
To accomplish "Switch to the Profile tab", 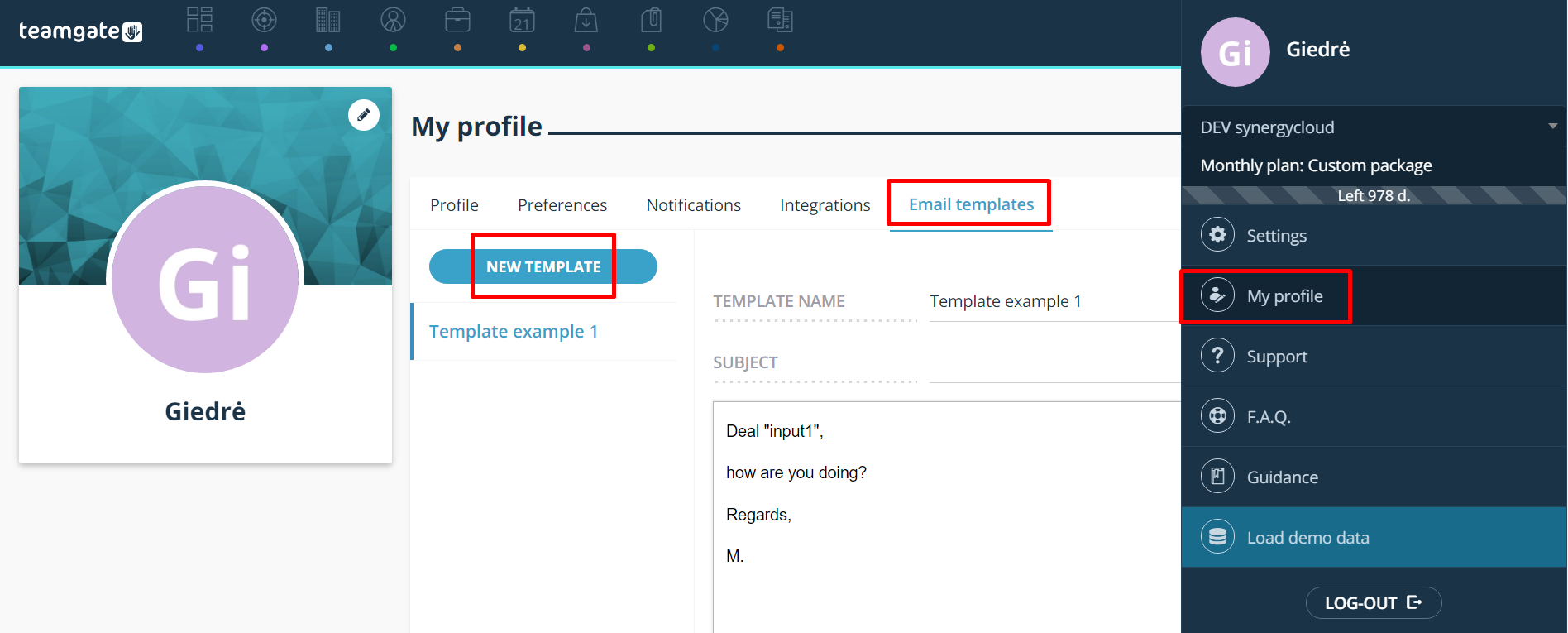I will [x=454, y=204].
